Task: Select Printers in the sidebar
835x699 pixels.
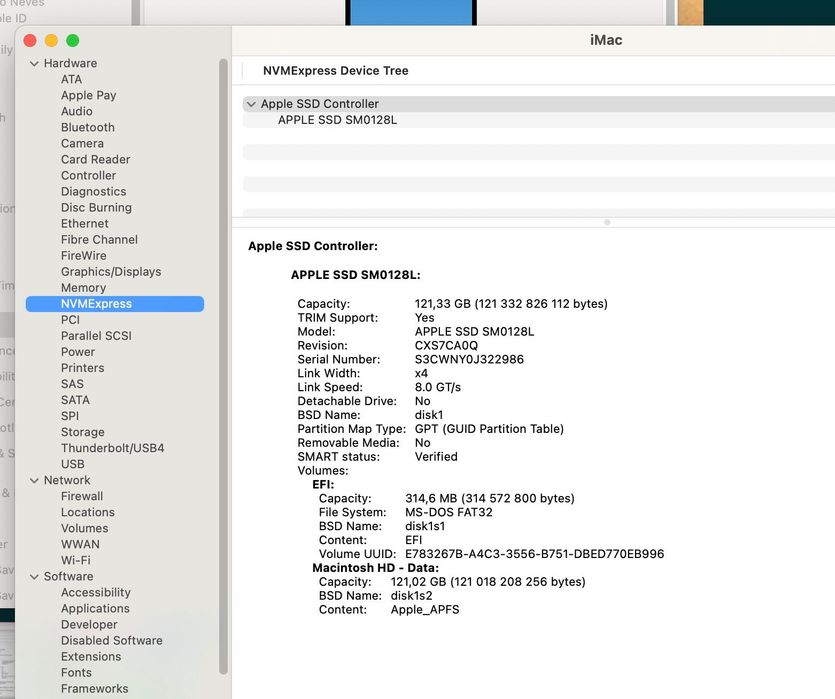Action: pos(83,368)
